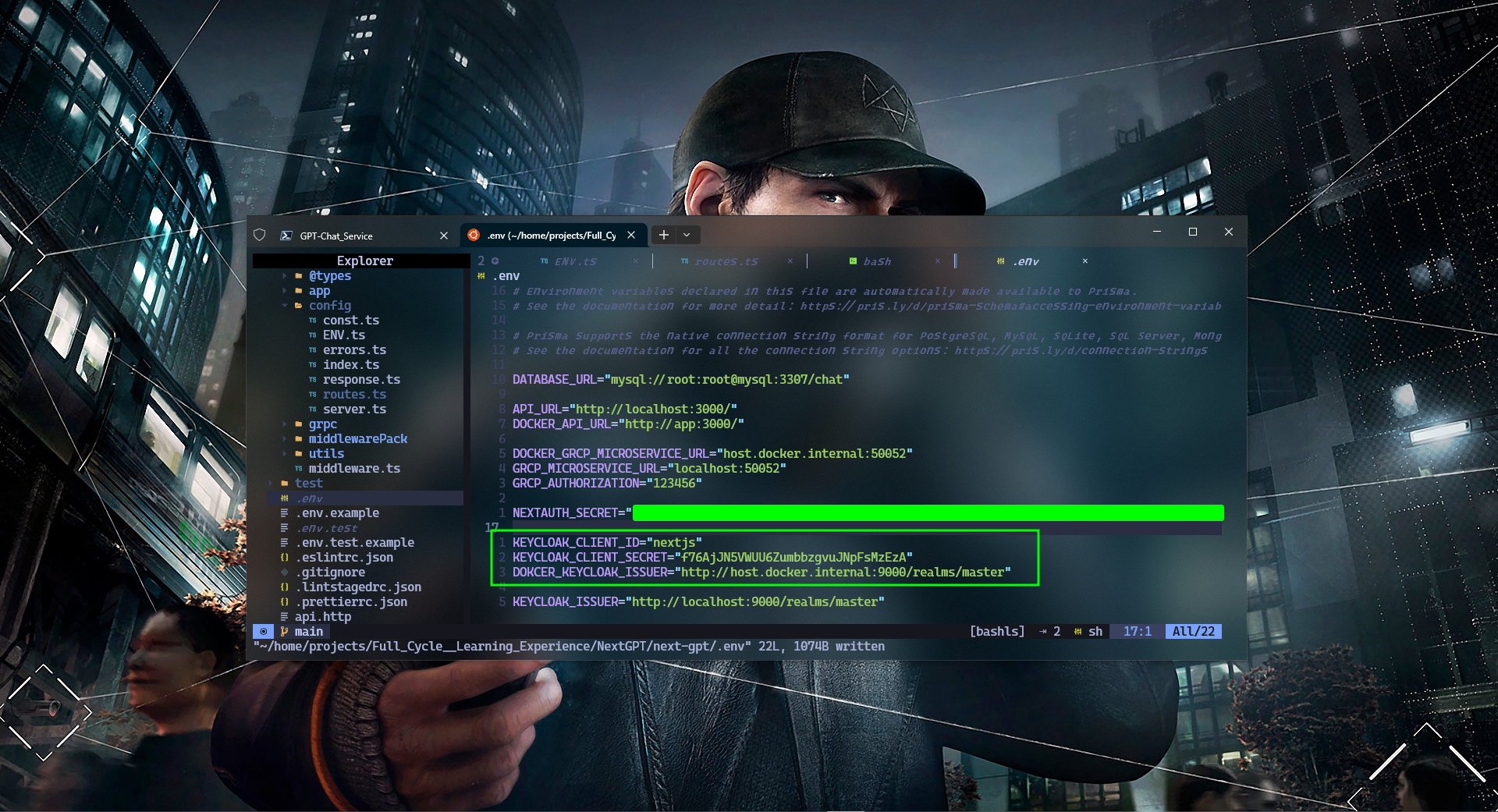Image resolution: width=1498 pixels, height=812 pixels.
Task: Expand the test folder arrow
Action: click(x=271, y=484)
